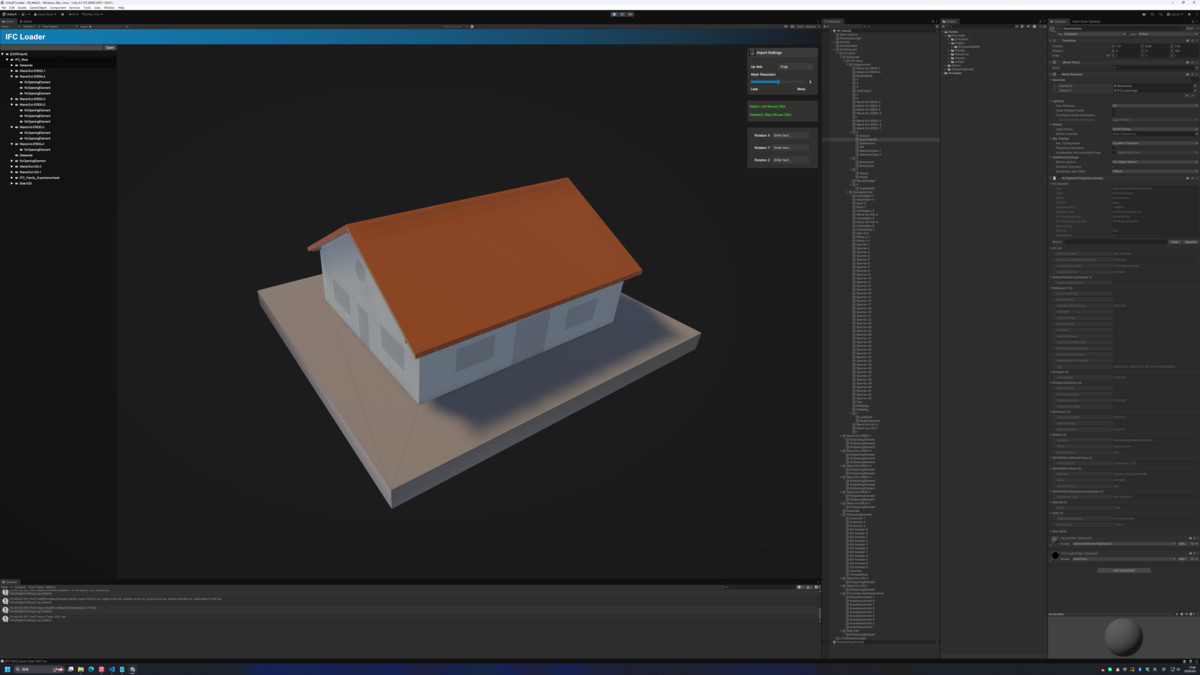This screenshot has width=1200, height=675.
Task: Select the Console tab
Action: (x=10, y=581)
